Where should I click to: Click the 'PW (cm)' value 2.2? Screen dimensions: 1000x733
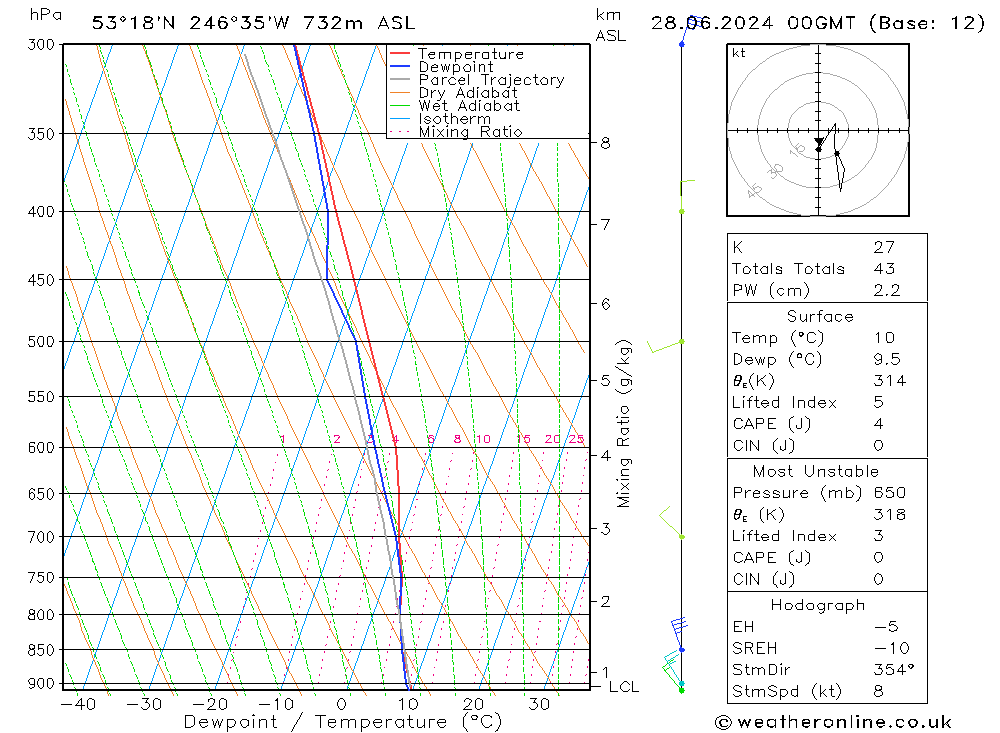coord(886,290)
